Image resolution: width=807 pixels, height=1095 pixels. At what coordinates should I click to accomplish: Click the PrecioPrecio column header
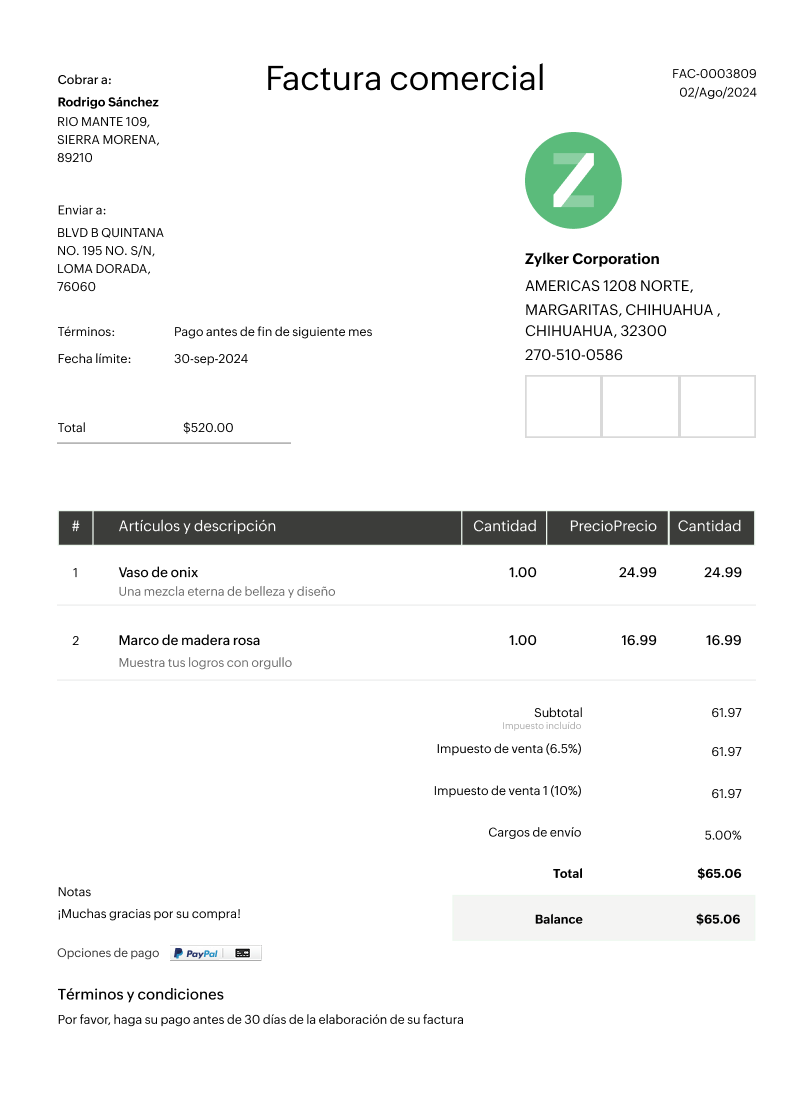613,526
